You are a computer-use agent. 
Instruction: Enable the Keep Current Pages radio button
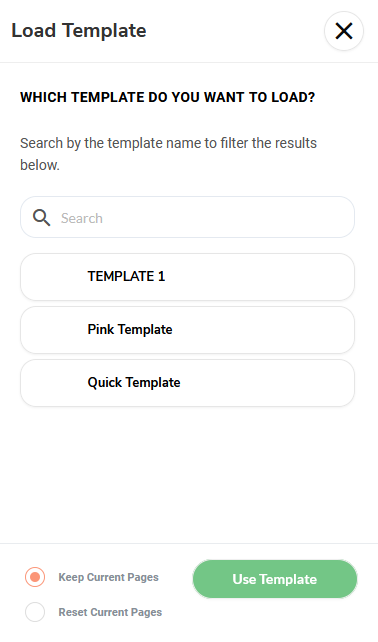tap(35, 577)
